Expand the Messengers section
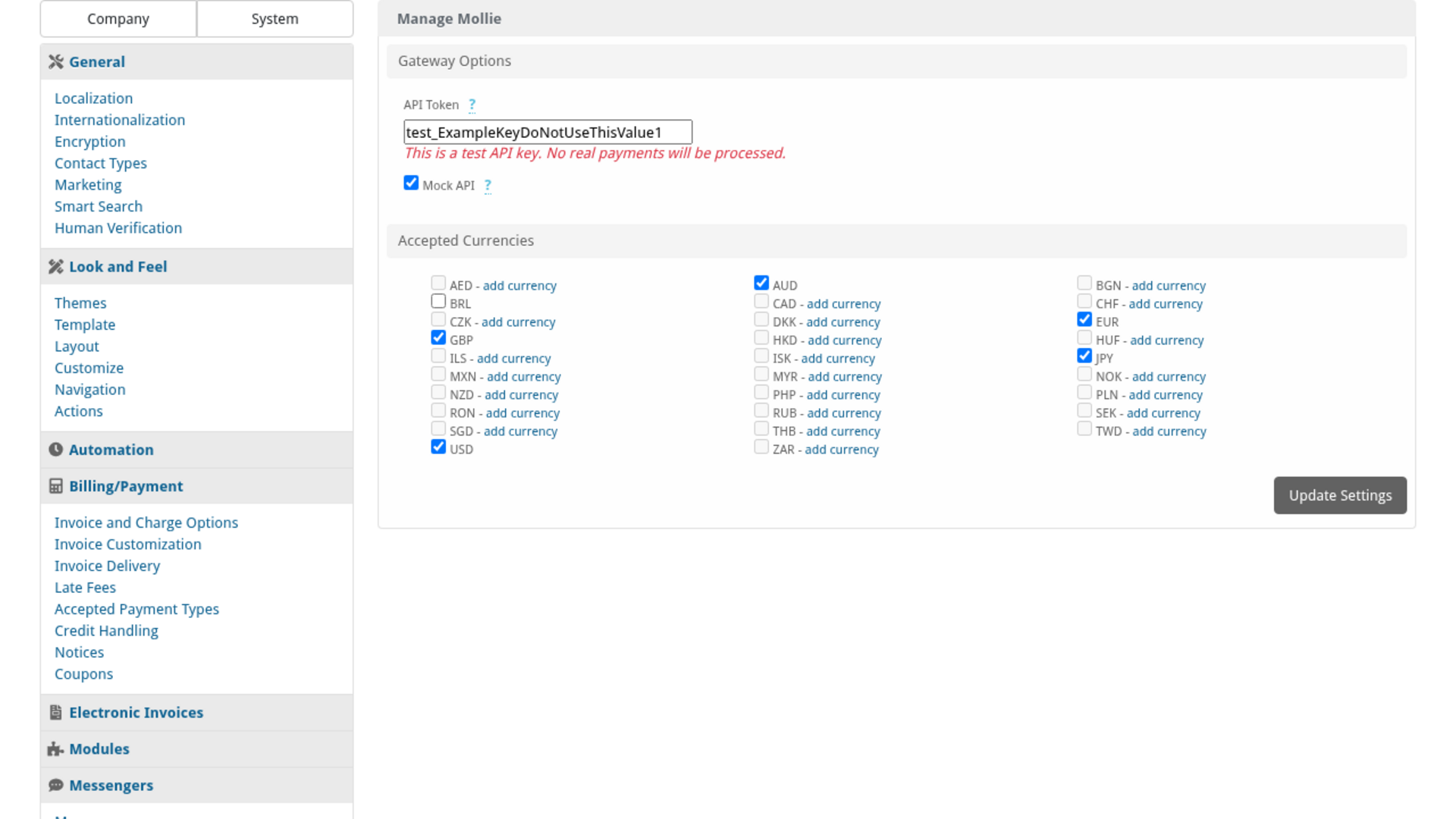Viewport: 1456px width, 819px height. coord(196,786)
